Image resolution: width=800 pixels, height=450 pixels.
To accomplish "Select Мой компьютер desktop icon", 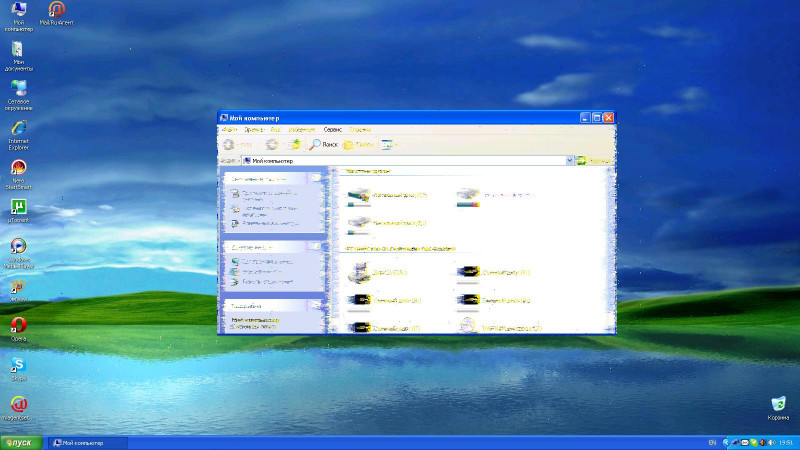I will [x=19, y=16].
